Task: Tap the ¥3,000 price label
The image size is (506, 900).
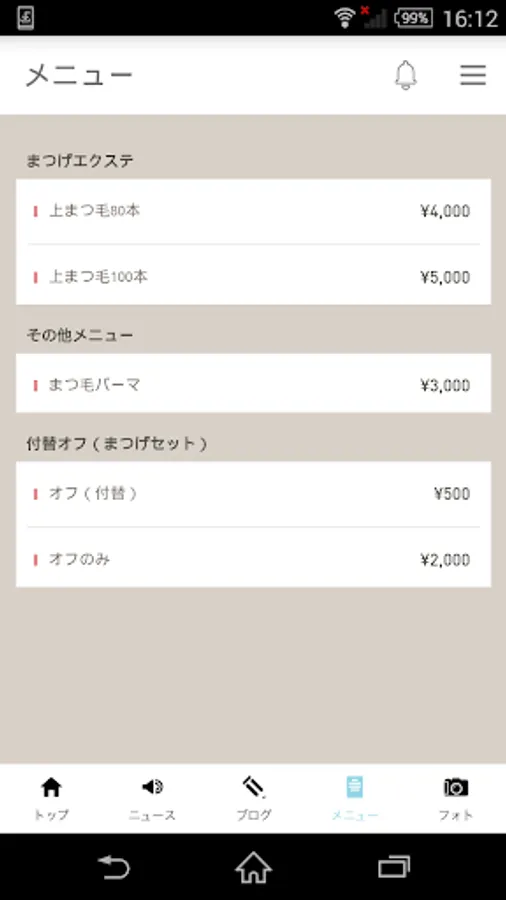Action: tap(445, 385)
